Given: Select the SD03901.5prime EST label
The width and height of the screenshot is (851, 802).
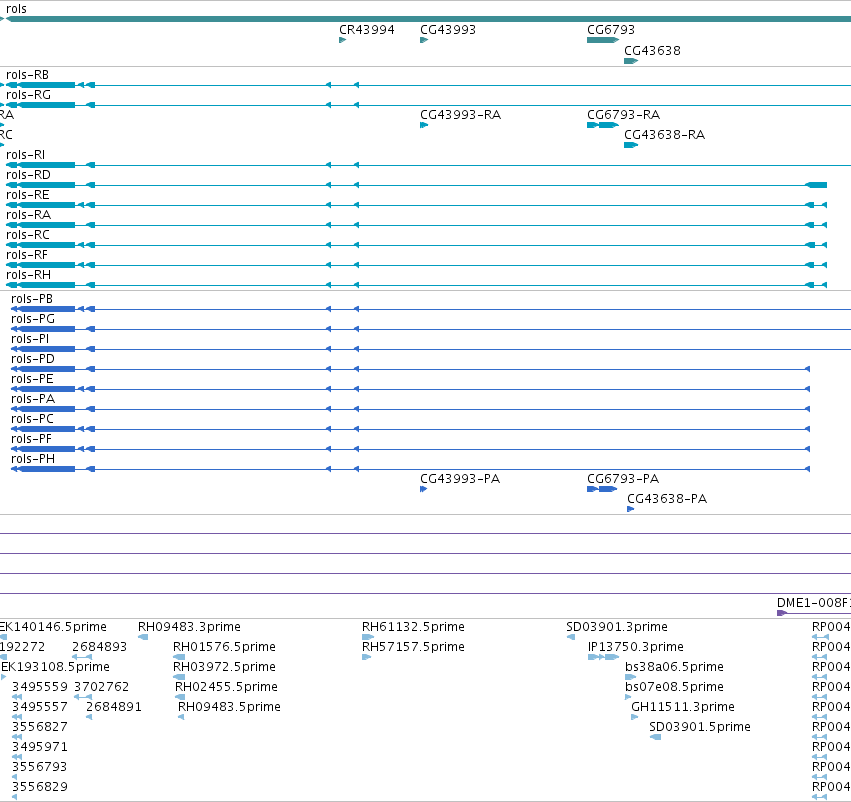Looking at the screenshot, I should tap(700, 727).
